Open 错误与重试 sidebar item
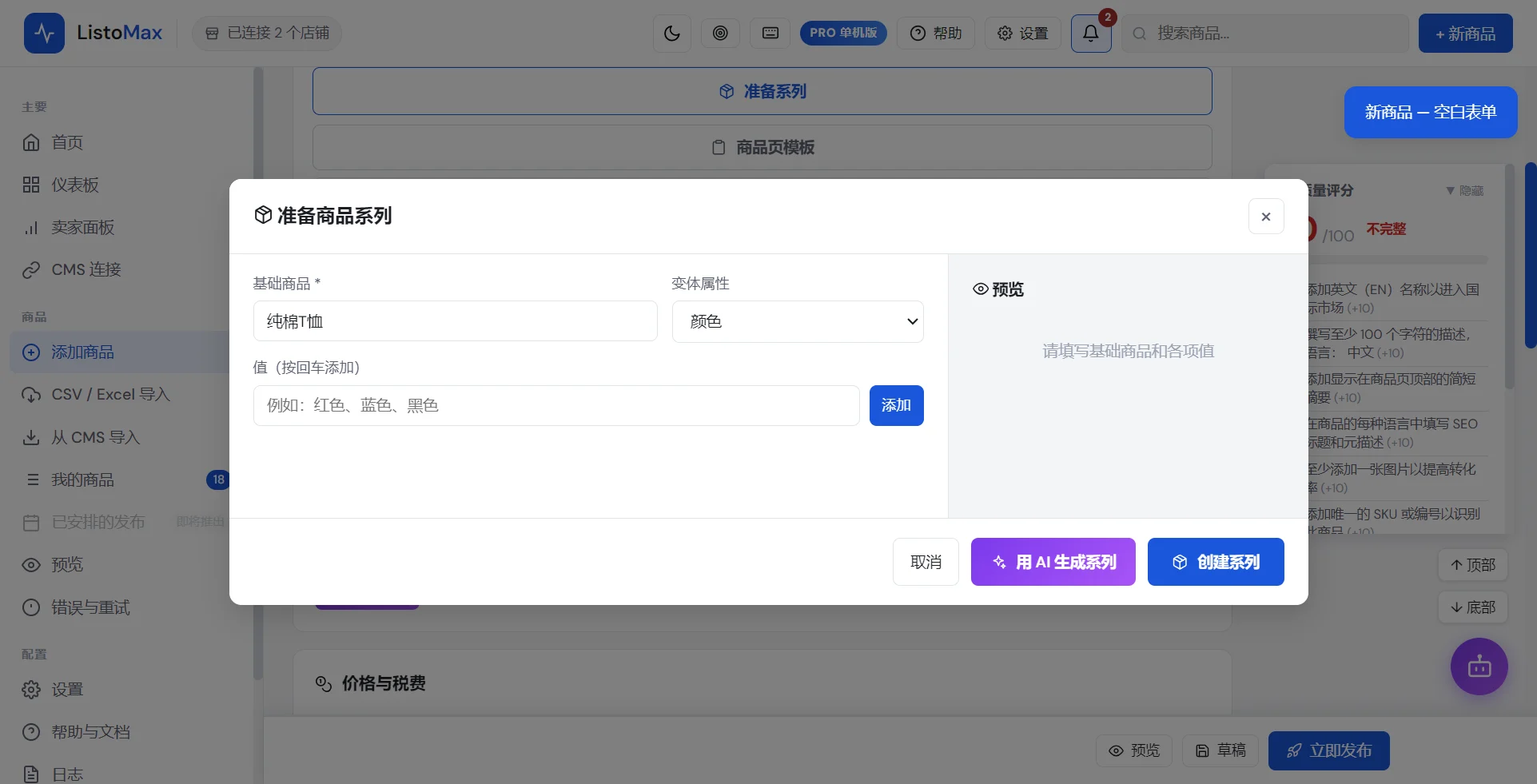 [x=120, y=607]
